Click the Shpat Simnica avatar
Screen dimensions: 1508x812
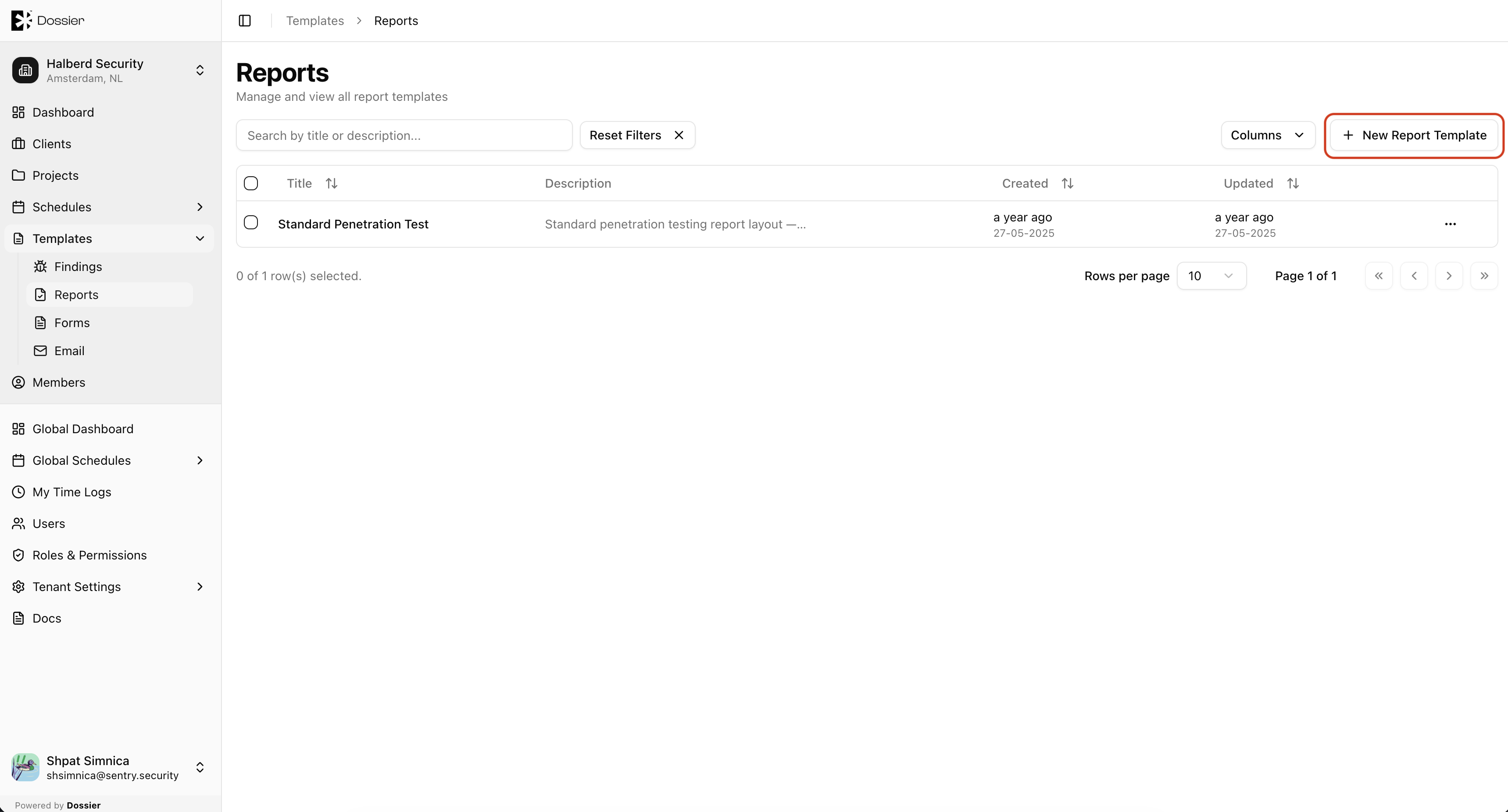click(25, 767)
